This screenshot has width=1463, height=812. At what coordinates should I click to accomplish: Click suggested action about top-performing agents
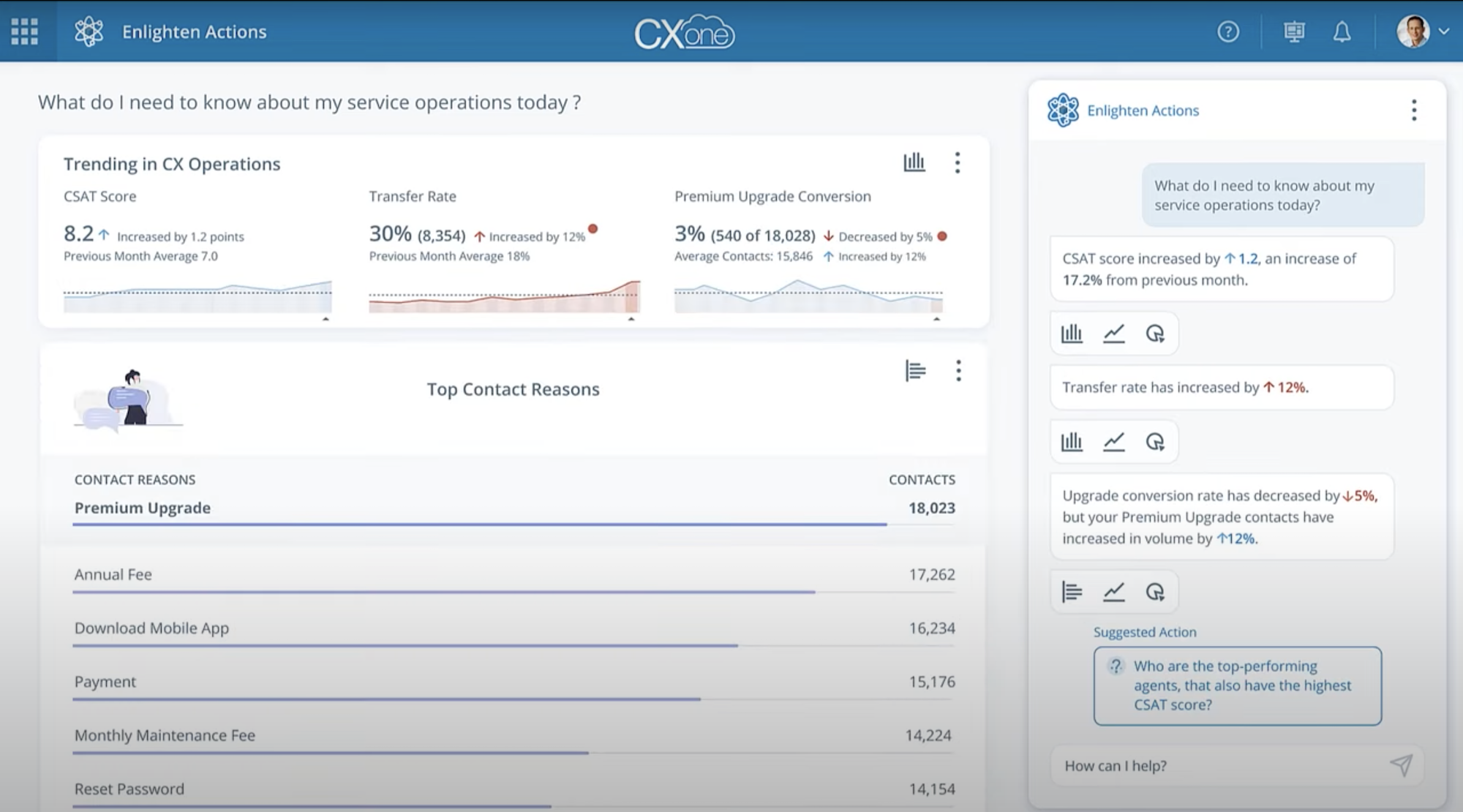point(1238,686)
